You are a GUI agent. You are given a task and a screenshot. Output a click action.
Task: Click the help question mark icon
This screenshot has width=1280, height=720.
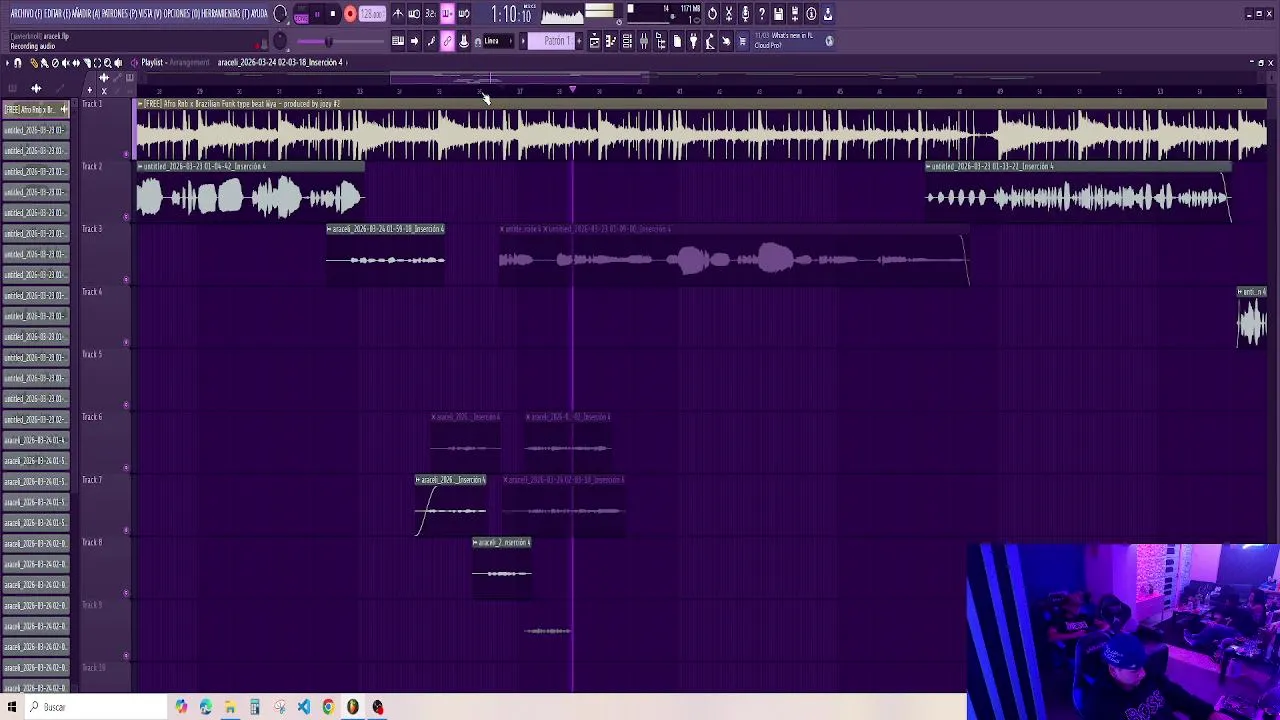tap(761, 14)
